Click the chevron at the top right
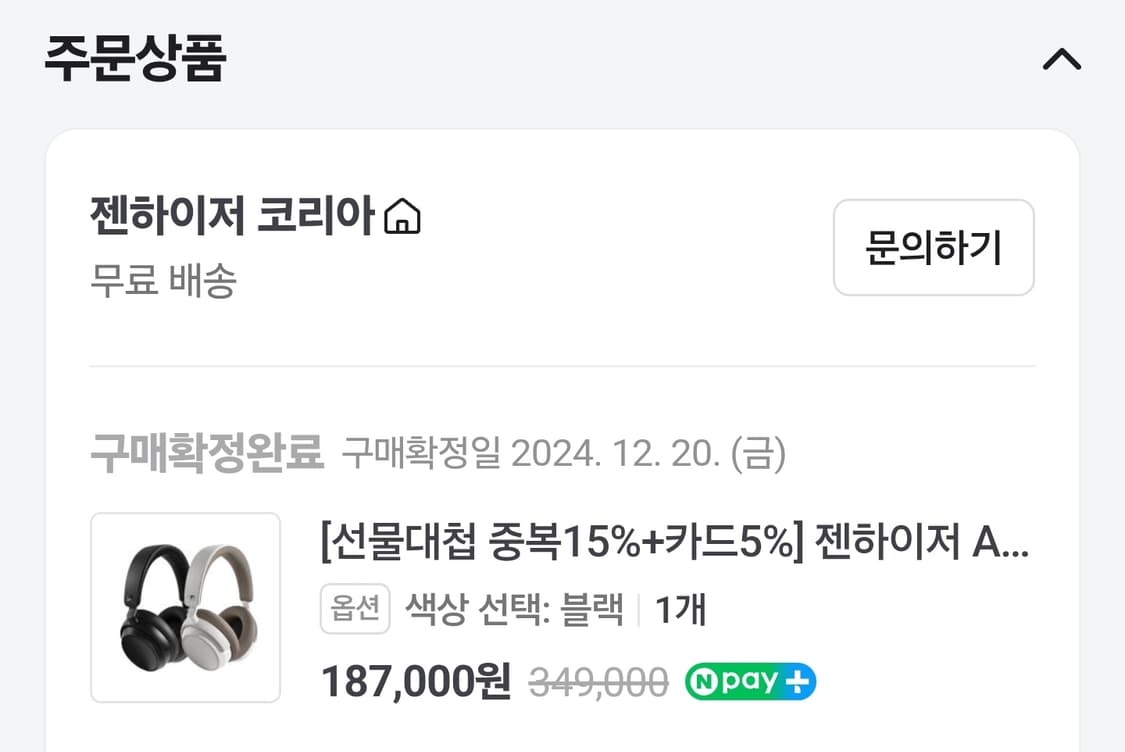Image resolution: width=1125 pixels, height=752 pixels. [1062, 58]
